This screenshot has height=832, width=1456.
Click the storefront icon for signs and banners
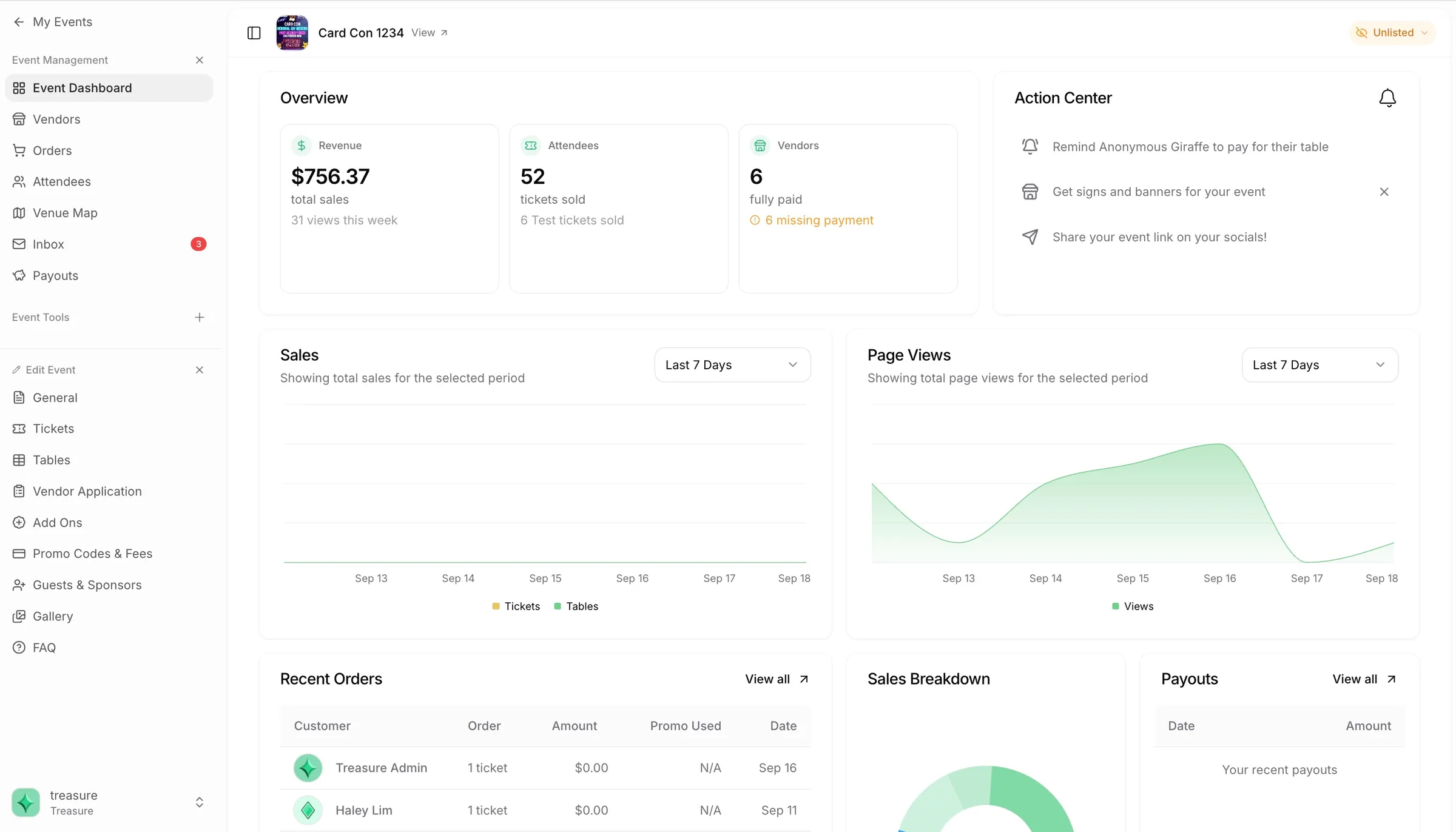[x=1030, y=192]
